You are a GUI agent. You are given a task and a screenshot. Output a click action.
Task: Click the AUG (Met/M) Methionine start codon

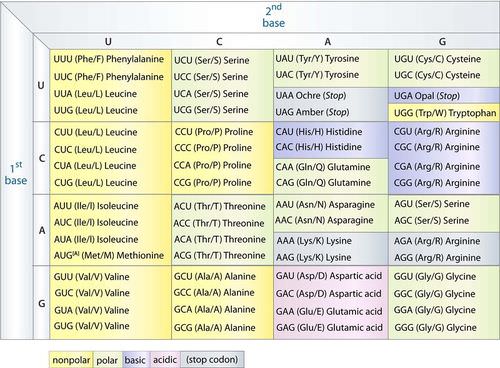[x=109, y=255]
